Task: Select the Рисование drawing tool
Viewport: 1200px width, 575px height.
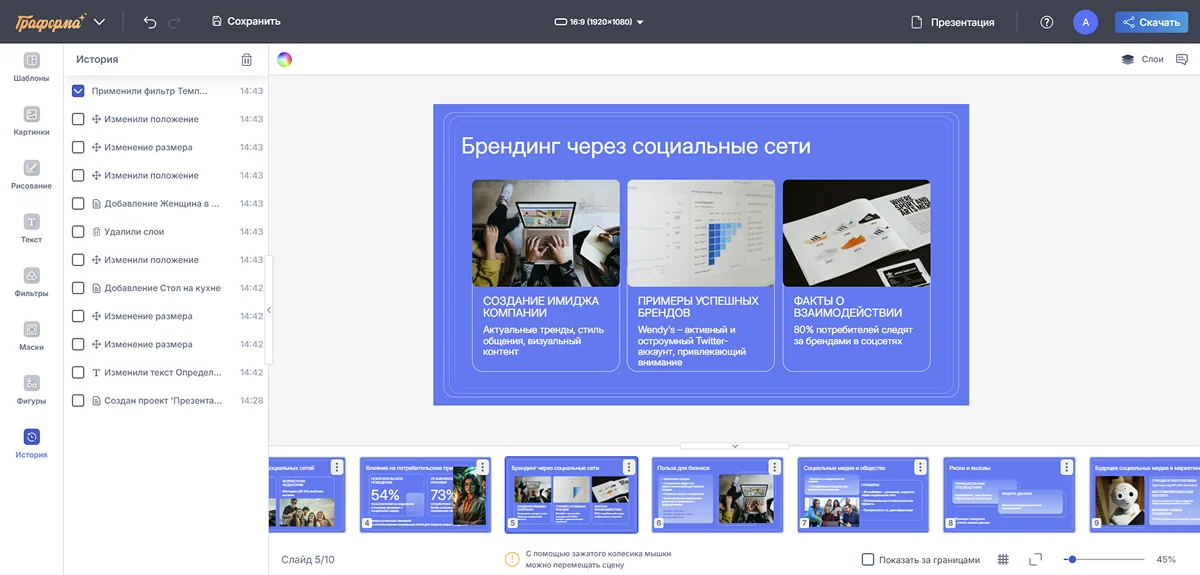Action: 31,175
